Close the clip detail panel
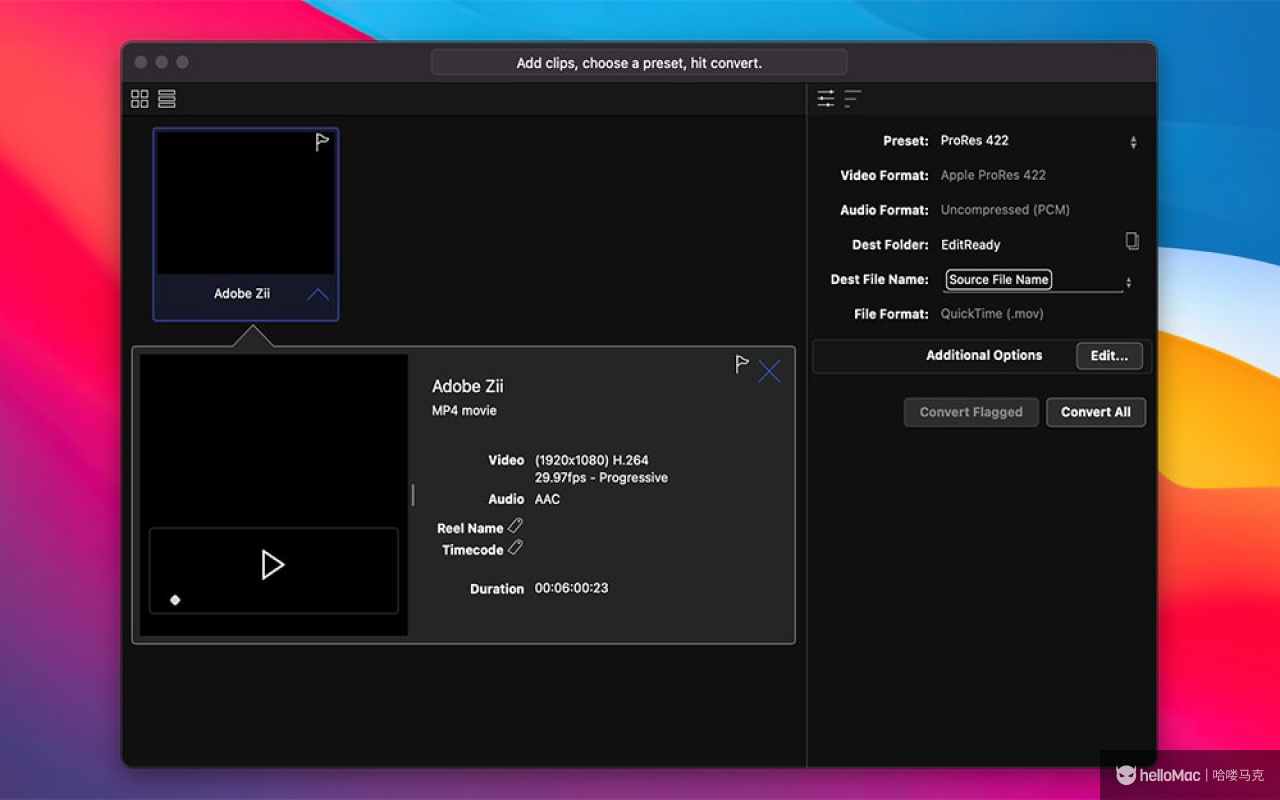1280x800 pixels. (769, 372)
